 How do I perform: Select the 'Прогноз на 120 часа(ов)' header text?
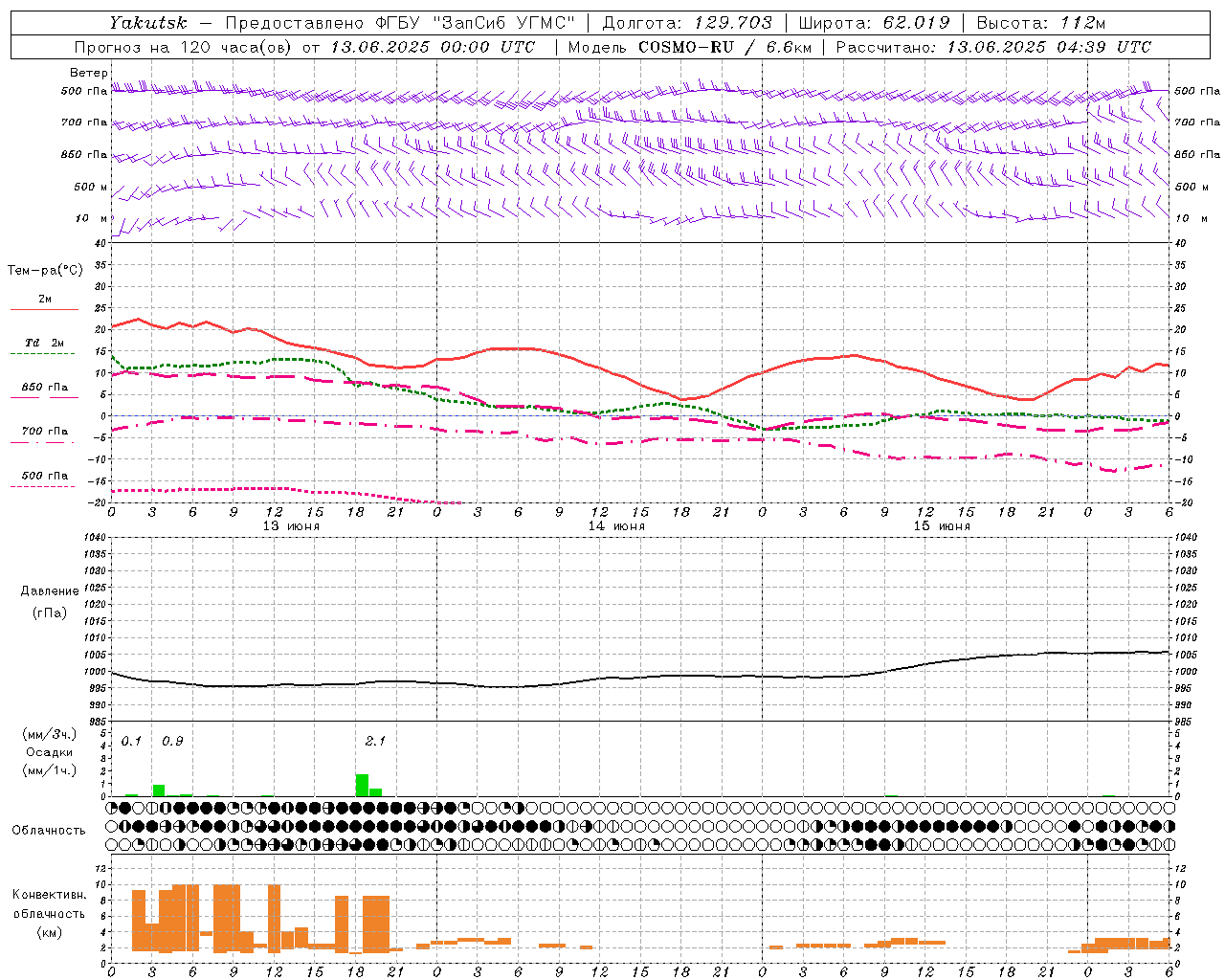(183, 47)
